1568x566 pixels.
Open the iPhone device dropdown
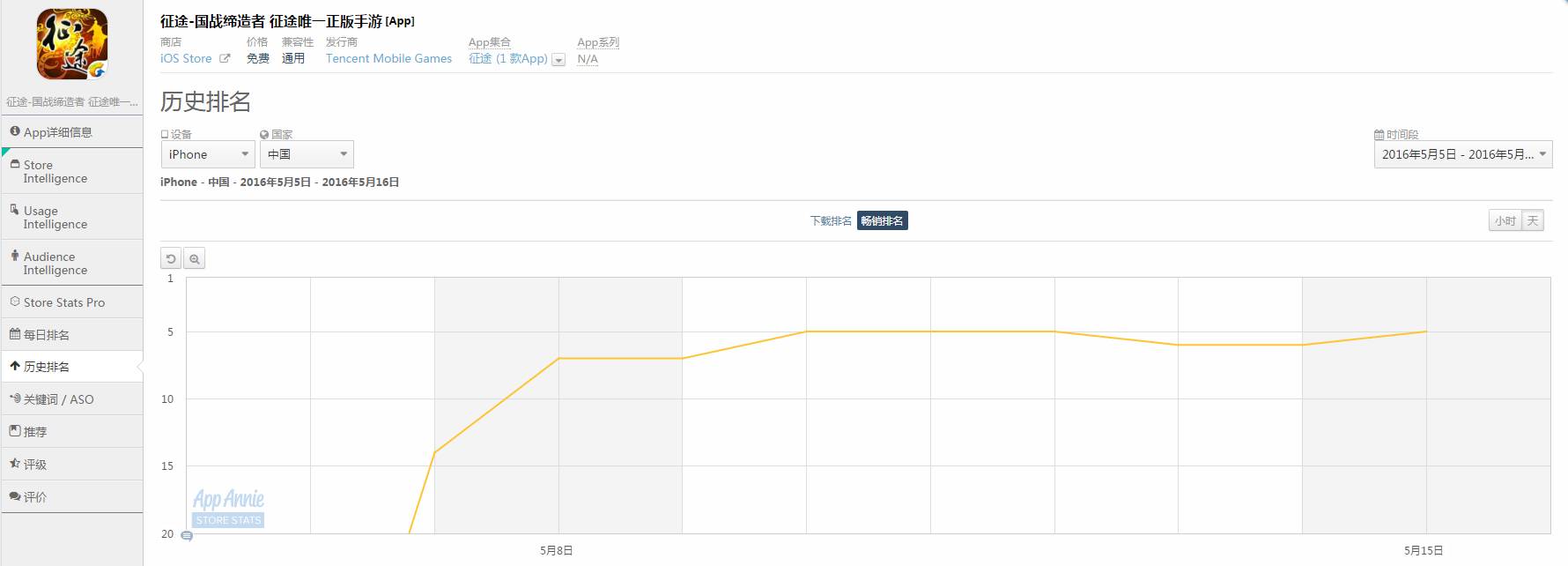[208, 154]
